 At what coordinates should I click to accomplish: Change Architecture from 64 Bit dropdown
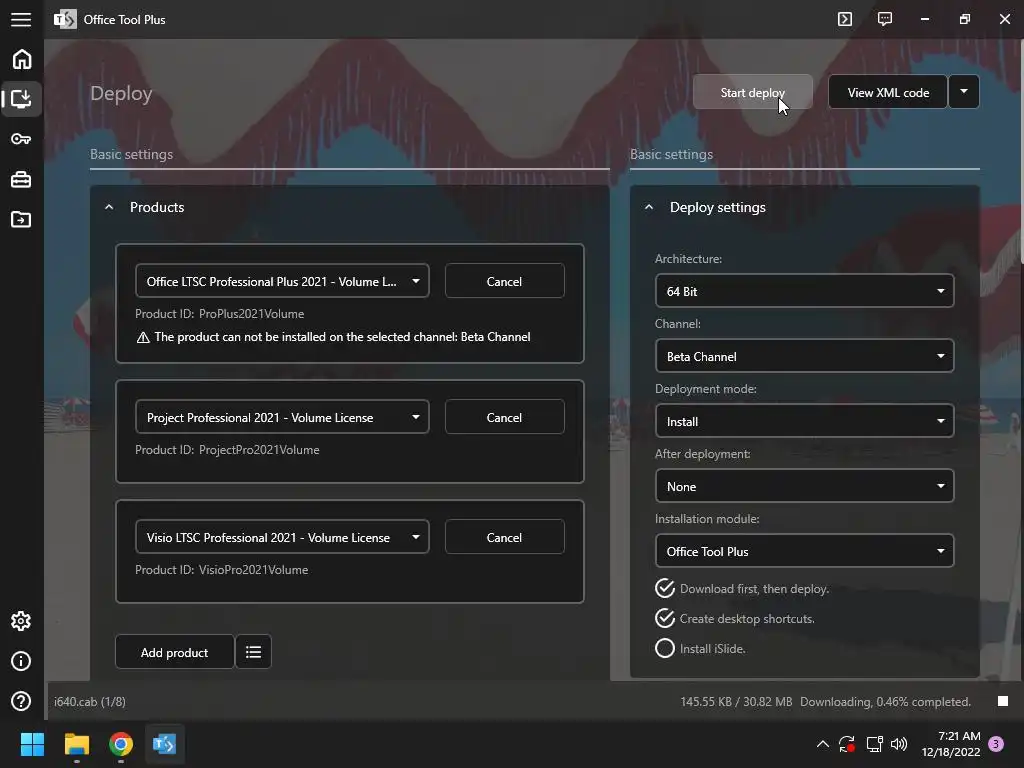point(804,291)
